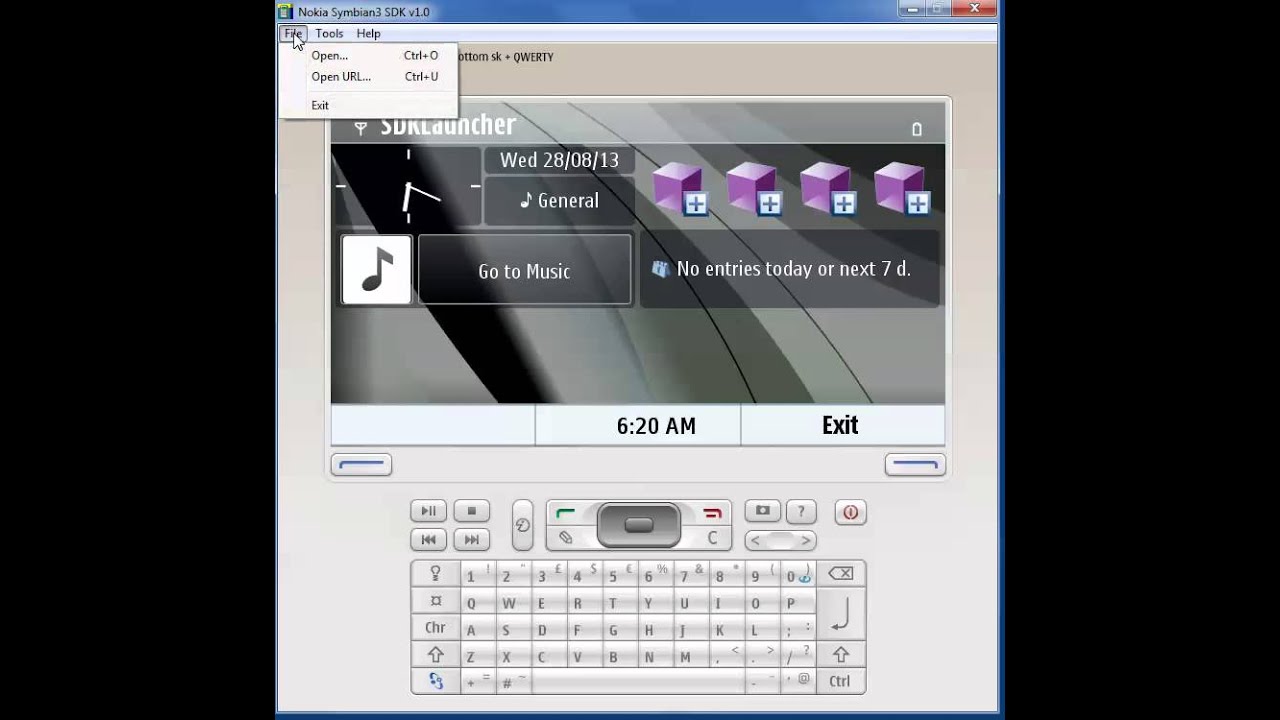Viewport: 1280px width, 720px height.
Task: Click the G key on keyboard
Action: point(619,630)
